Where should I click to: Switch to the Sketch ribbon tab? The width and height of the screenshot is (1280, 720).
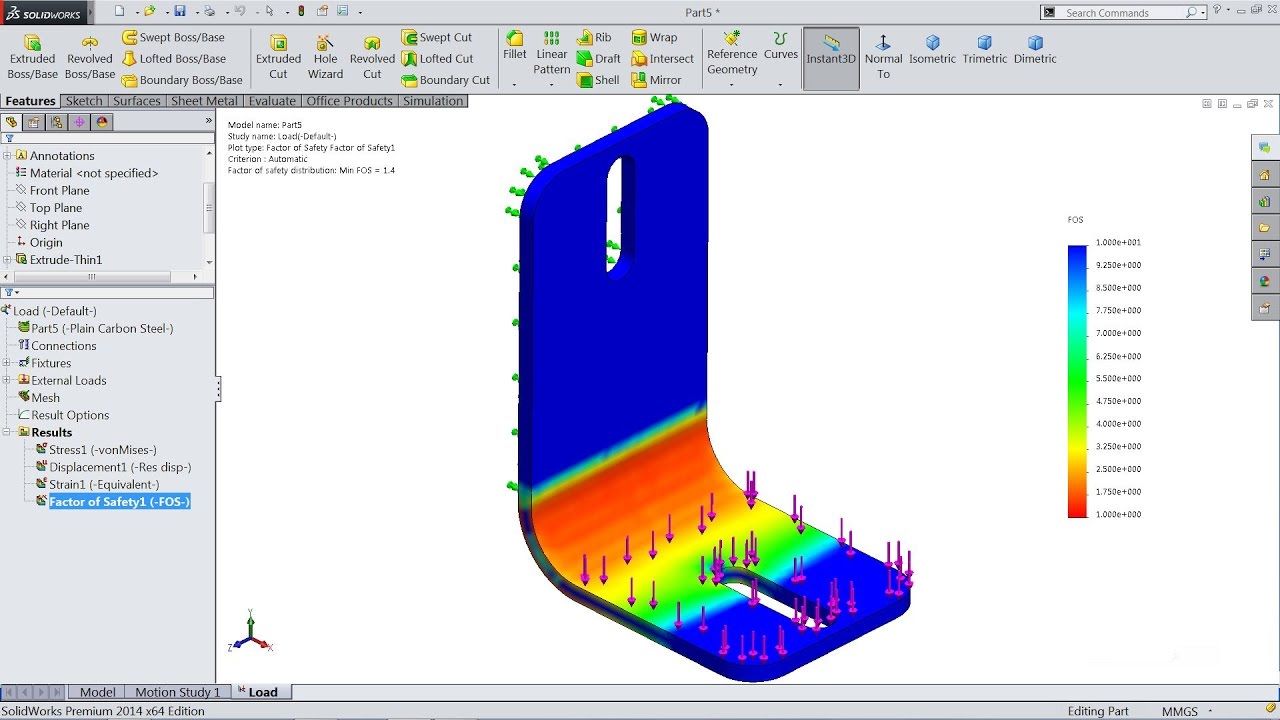pos(84,101)
